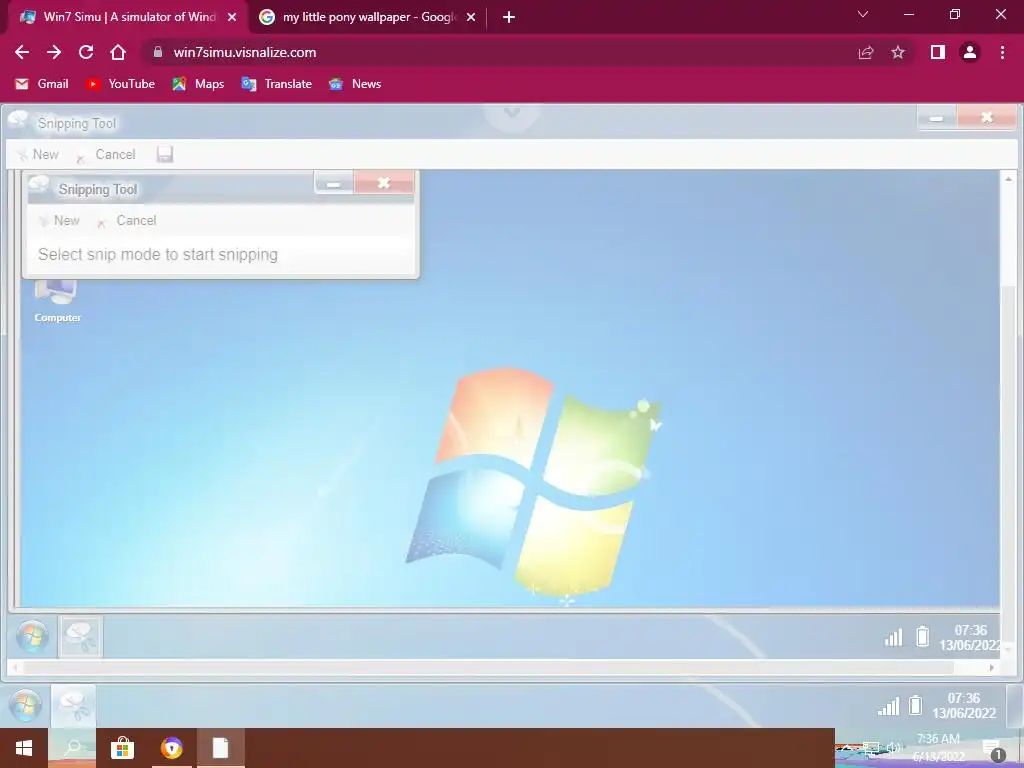Toggle the browser side panel icon
1024x768 pixels.
[x=938, y=52]
